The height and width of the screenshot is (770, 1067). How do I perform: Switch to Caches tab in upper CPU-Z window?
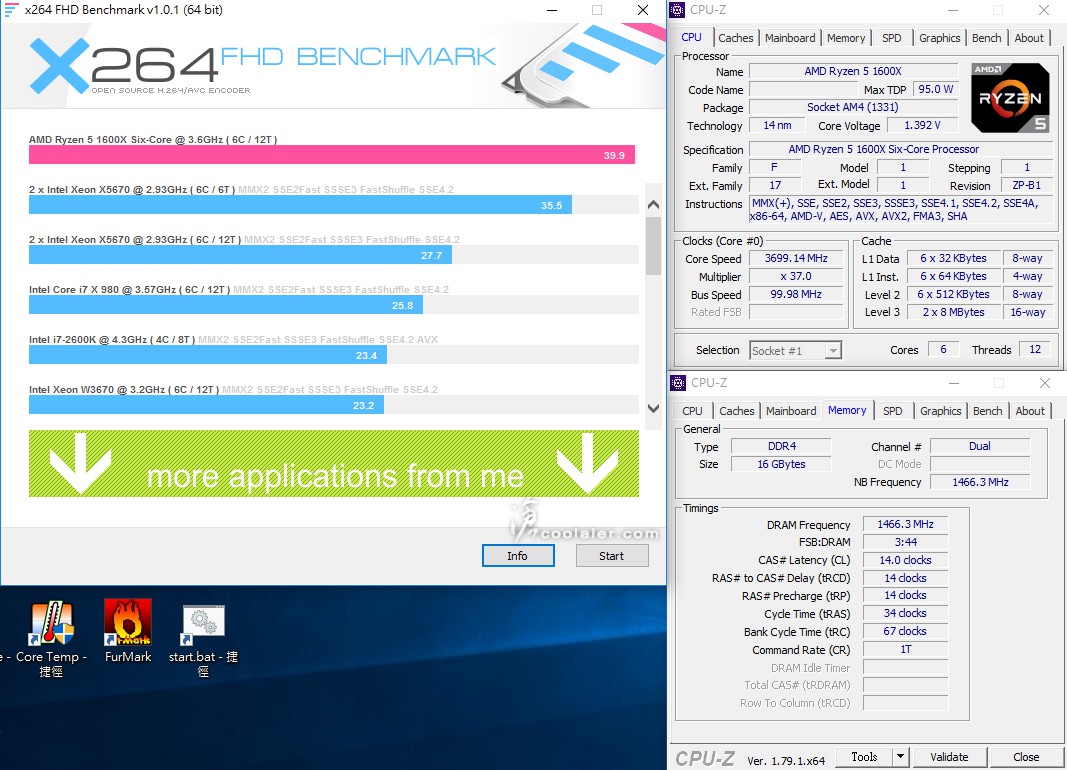736,38
